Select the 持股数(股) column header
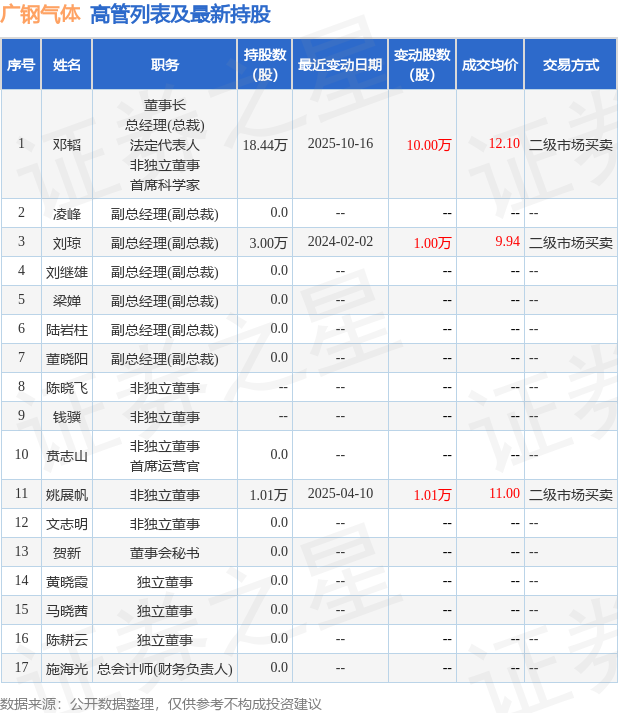 (265, 65)
